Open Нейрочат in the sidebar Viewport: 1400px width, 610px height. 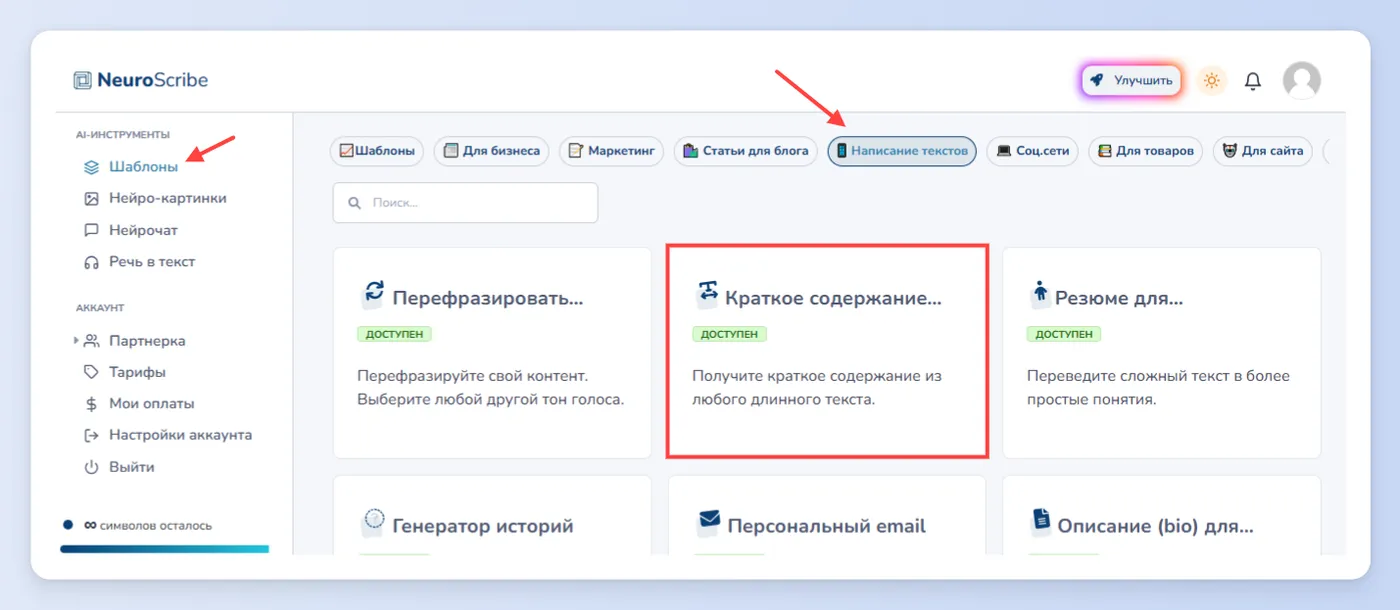click(143, 230)
